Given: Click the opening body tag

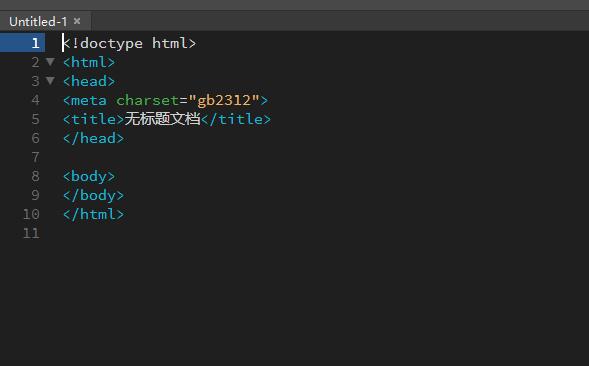Looking at the screenshot, I should click(x=89, y=176).
